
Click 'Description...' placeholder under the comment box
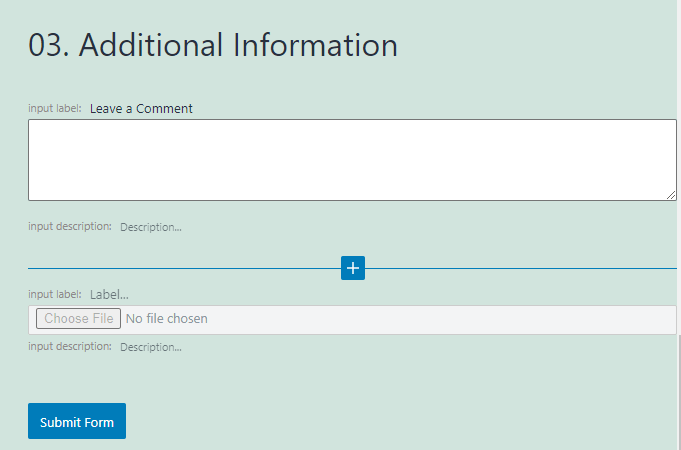151,227
